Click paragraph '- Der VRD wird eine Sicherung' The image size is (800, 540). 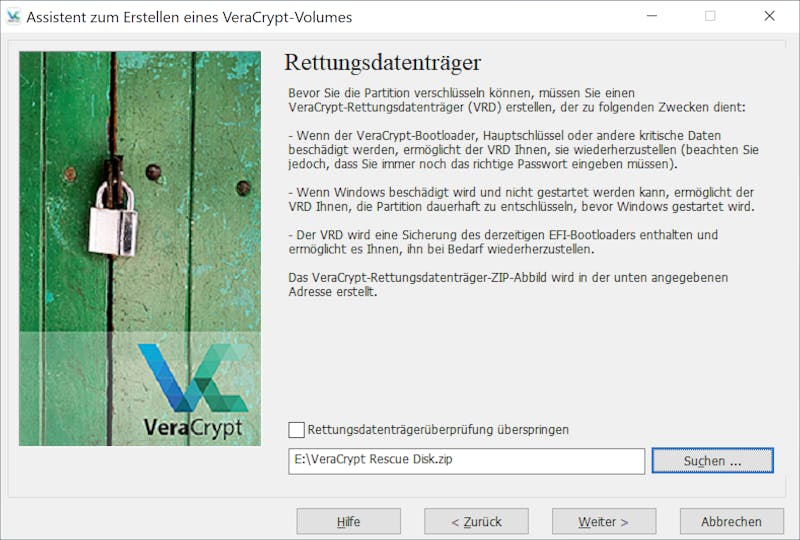503,242
